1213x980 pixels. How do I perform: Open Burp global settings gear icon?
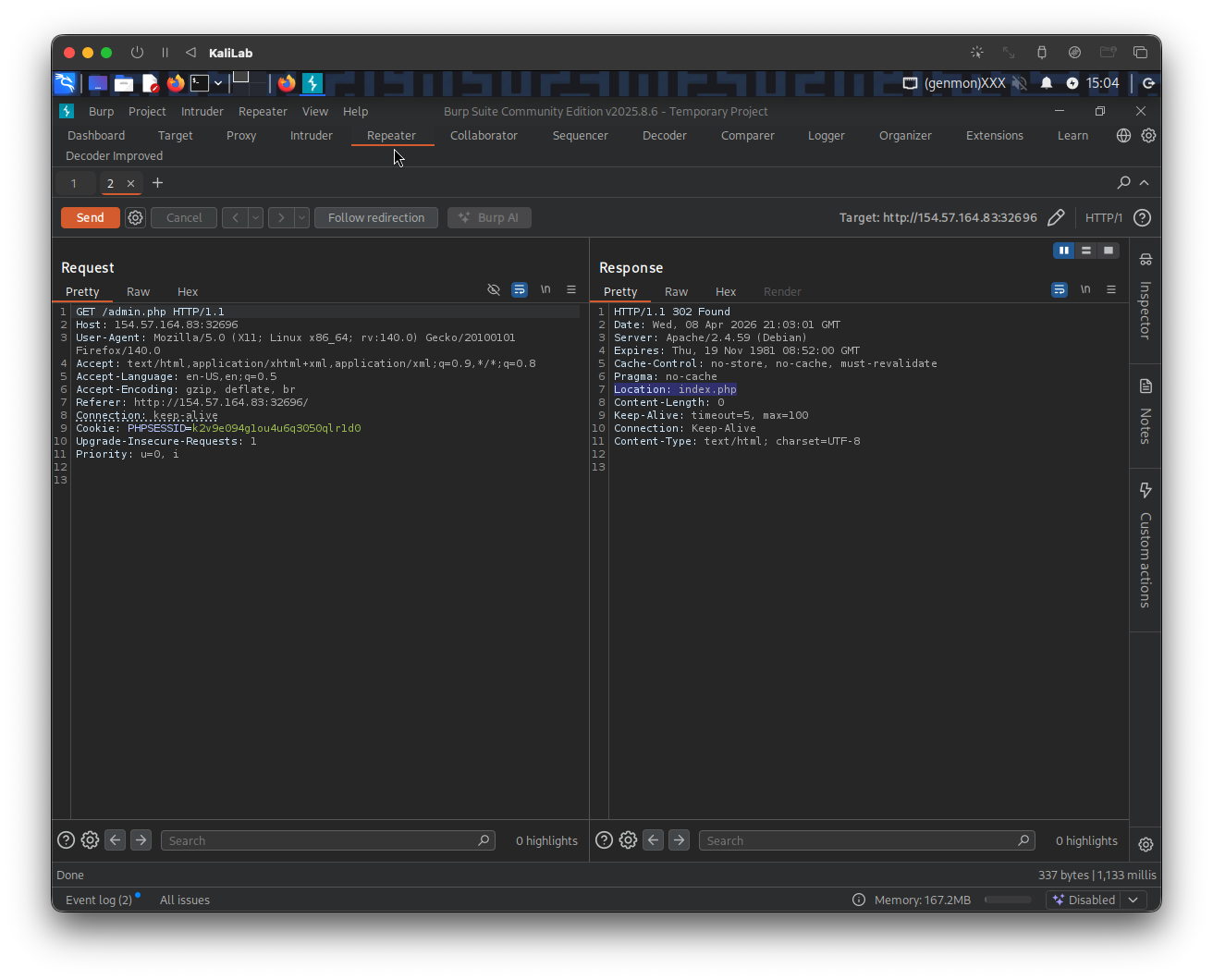[x=1148, y=136]
